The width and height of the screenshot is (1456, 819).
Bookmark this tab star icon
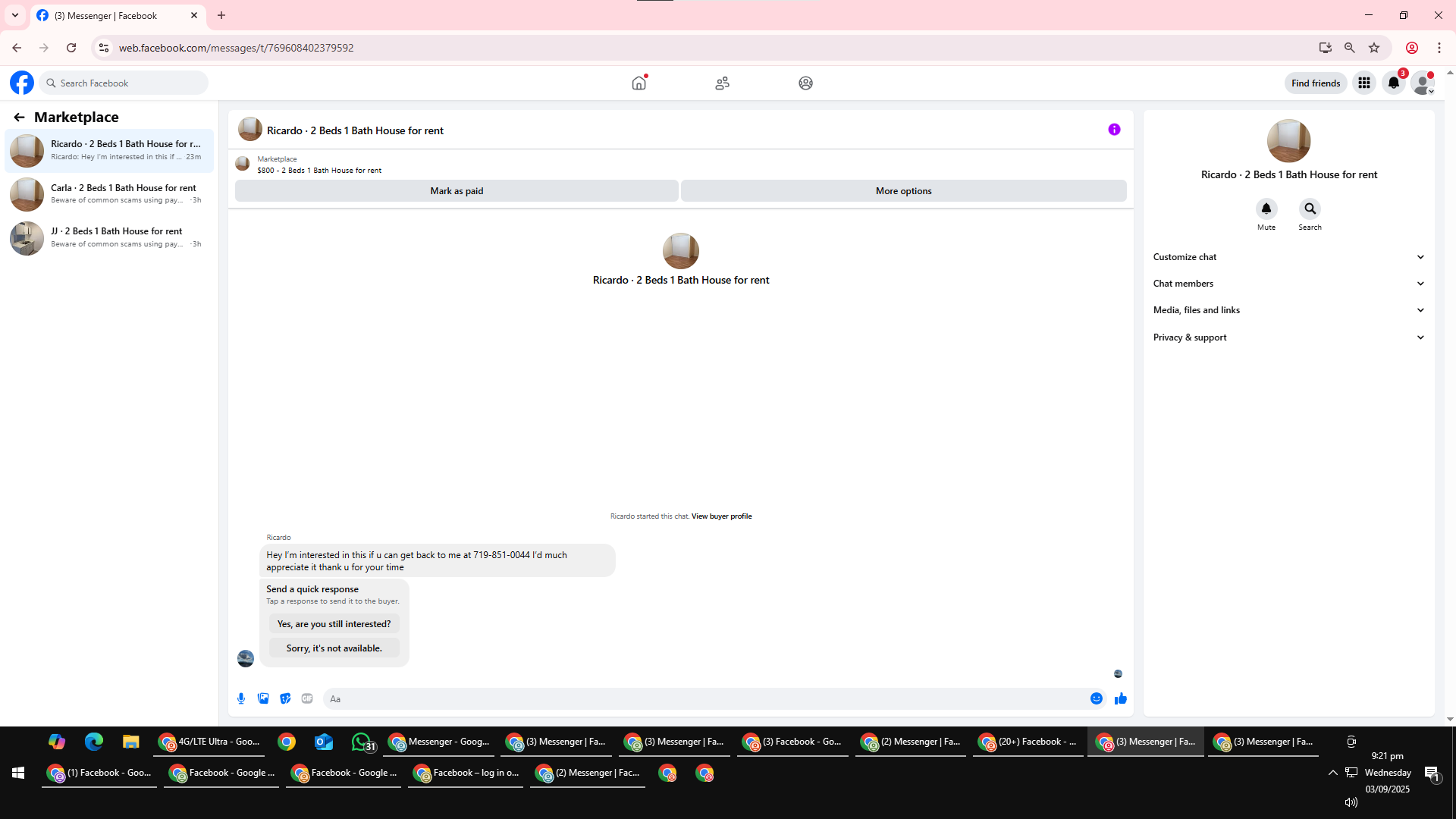[x=1374, y=48]
